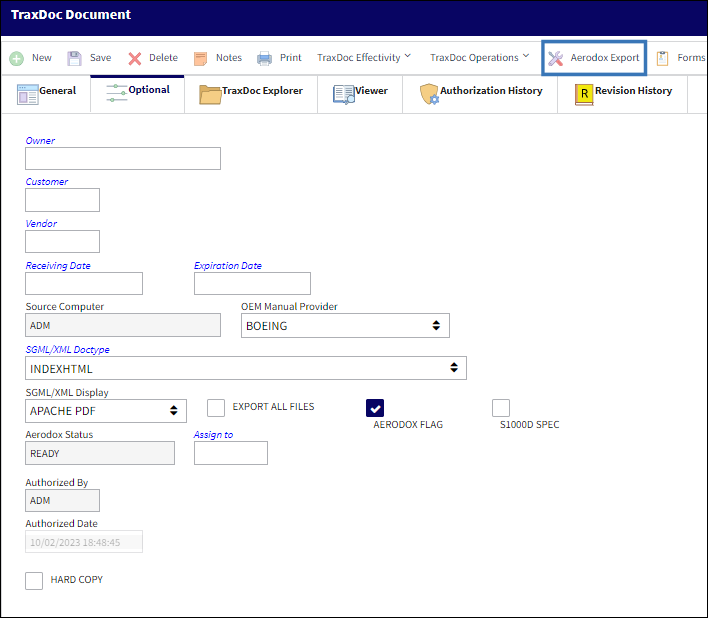Click the Customer link label
Screen dimensions: 708x618
(x=47, y=181)
